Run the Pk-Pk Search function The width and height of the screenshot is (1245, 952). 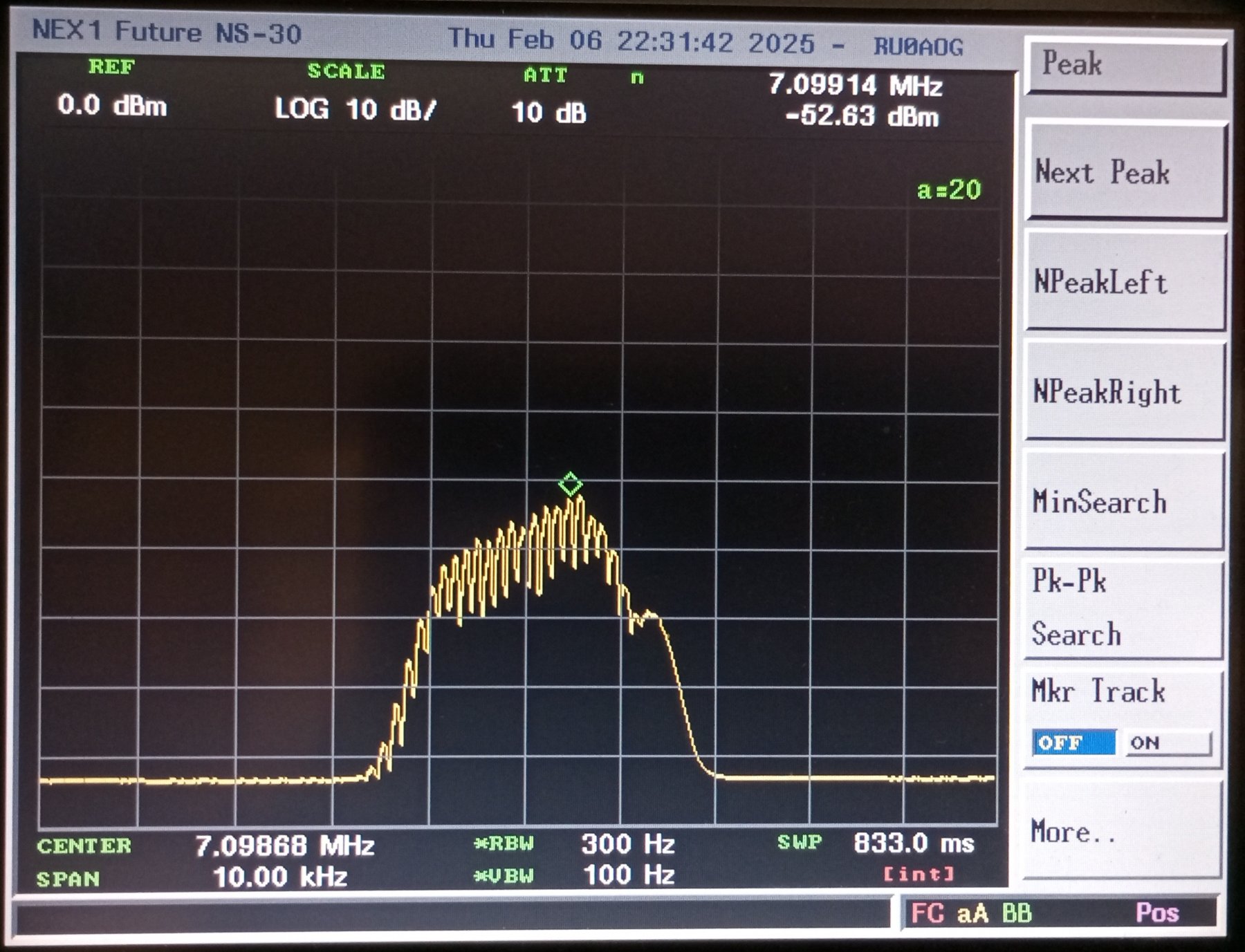1124,608
